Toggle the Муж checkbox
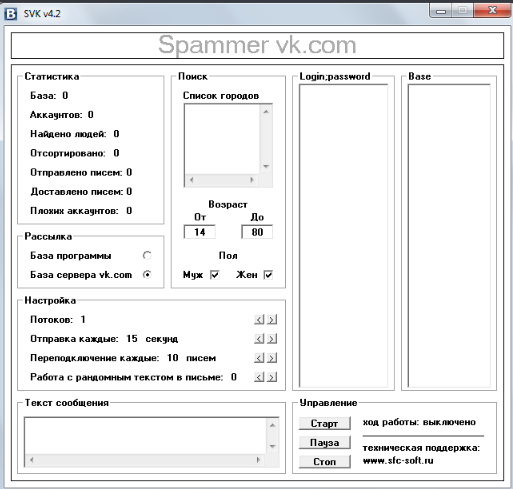 pyautogui.click(x=215, y=275)
